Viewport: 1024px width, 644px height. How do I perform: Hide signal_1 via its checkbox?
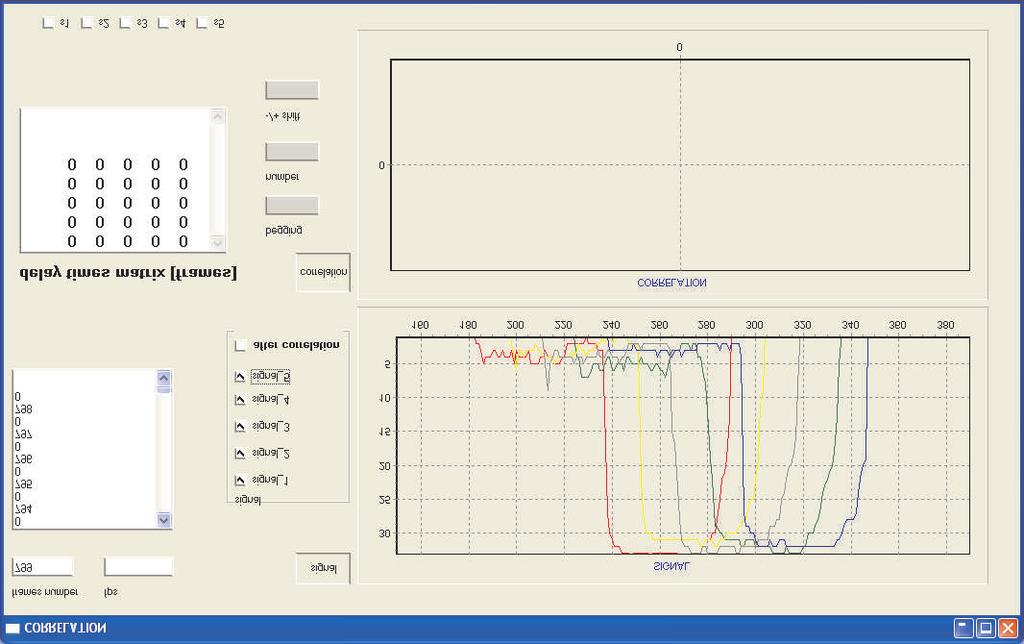click(x=240, y=480)
